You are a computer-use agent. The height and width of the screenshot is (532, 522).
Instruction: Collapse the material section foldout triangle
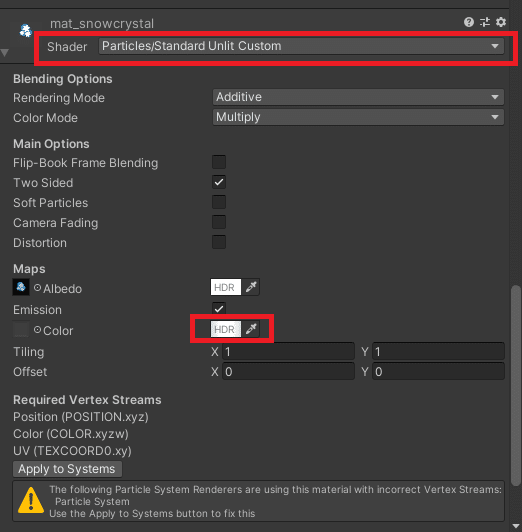(5, 53)
